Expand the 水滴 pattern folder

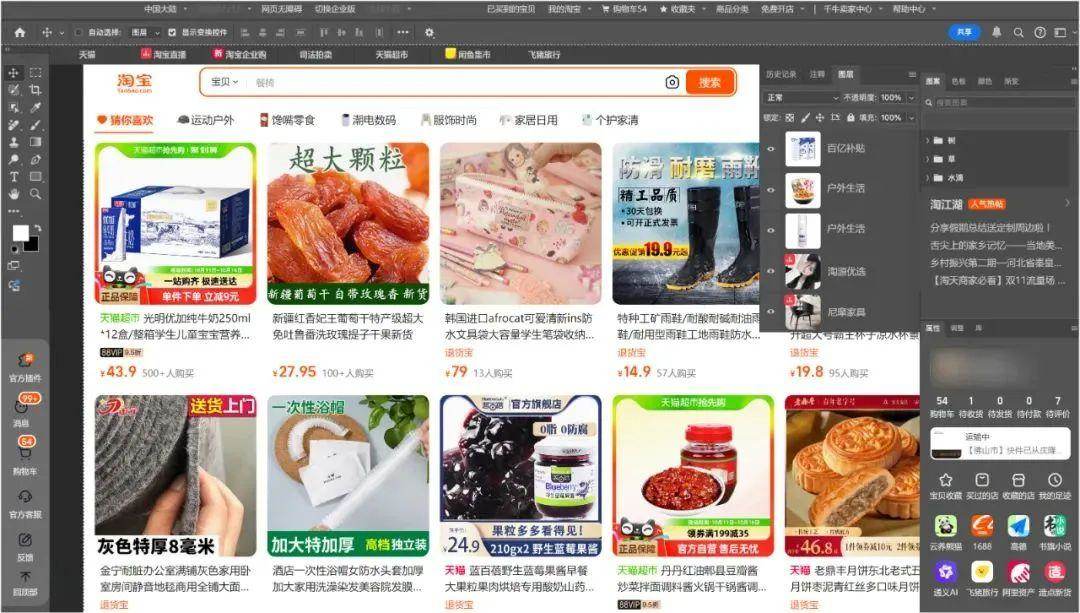[928, 178]
